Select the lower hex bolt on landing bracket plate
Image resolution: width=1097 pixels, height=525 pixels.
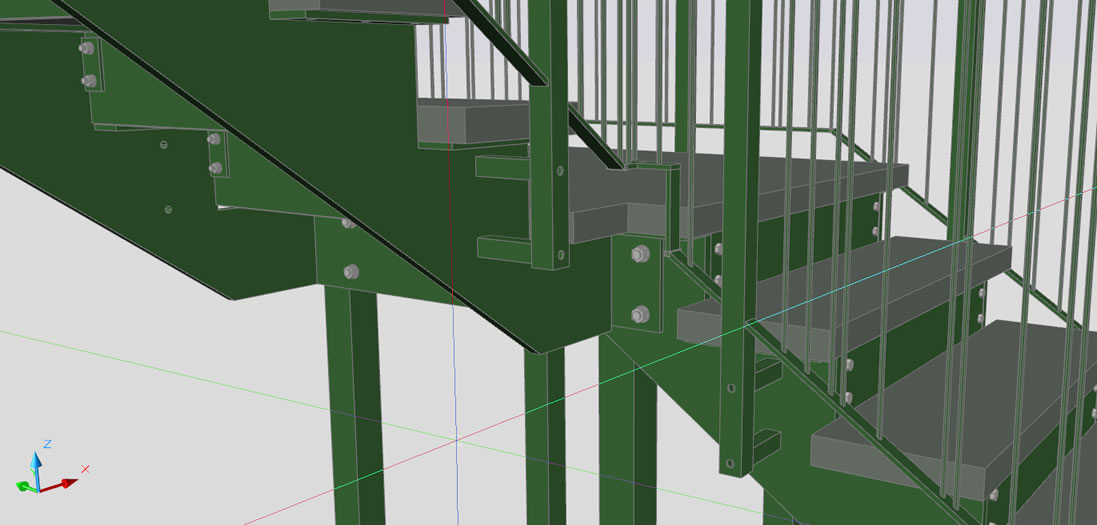pos(639,315)
